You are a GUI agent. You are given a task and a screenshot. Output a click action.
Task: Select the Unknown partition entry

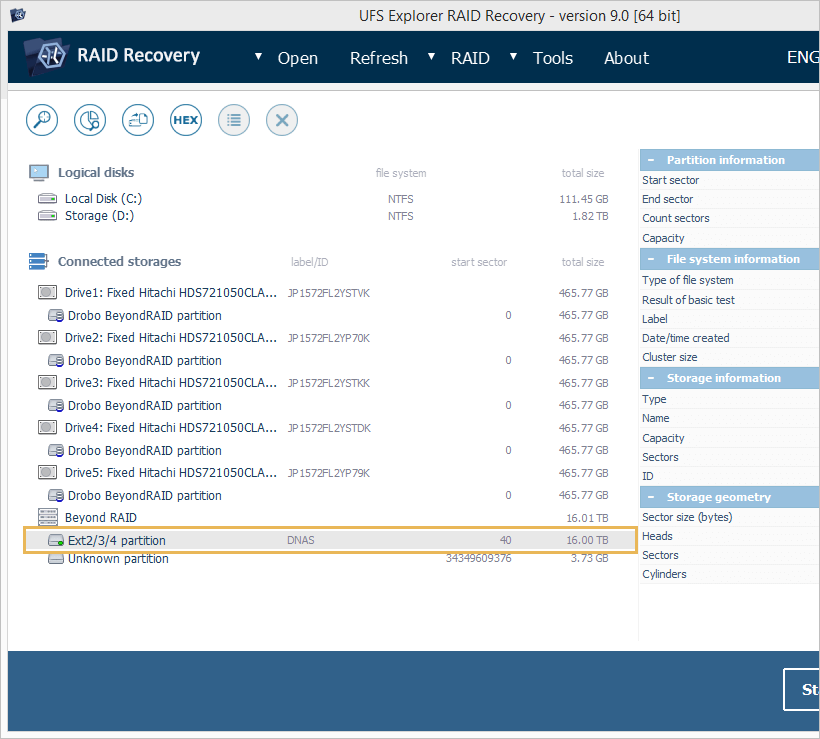(x=117, y=559)
